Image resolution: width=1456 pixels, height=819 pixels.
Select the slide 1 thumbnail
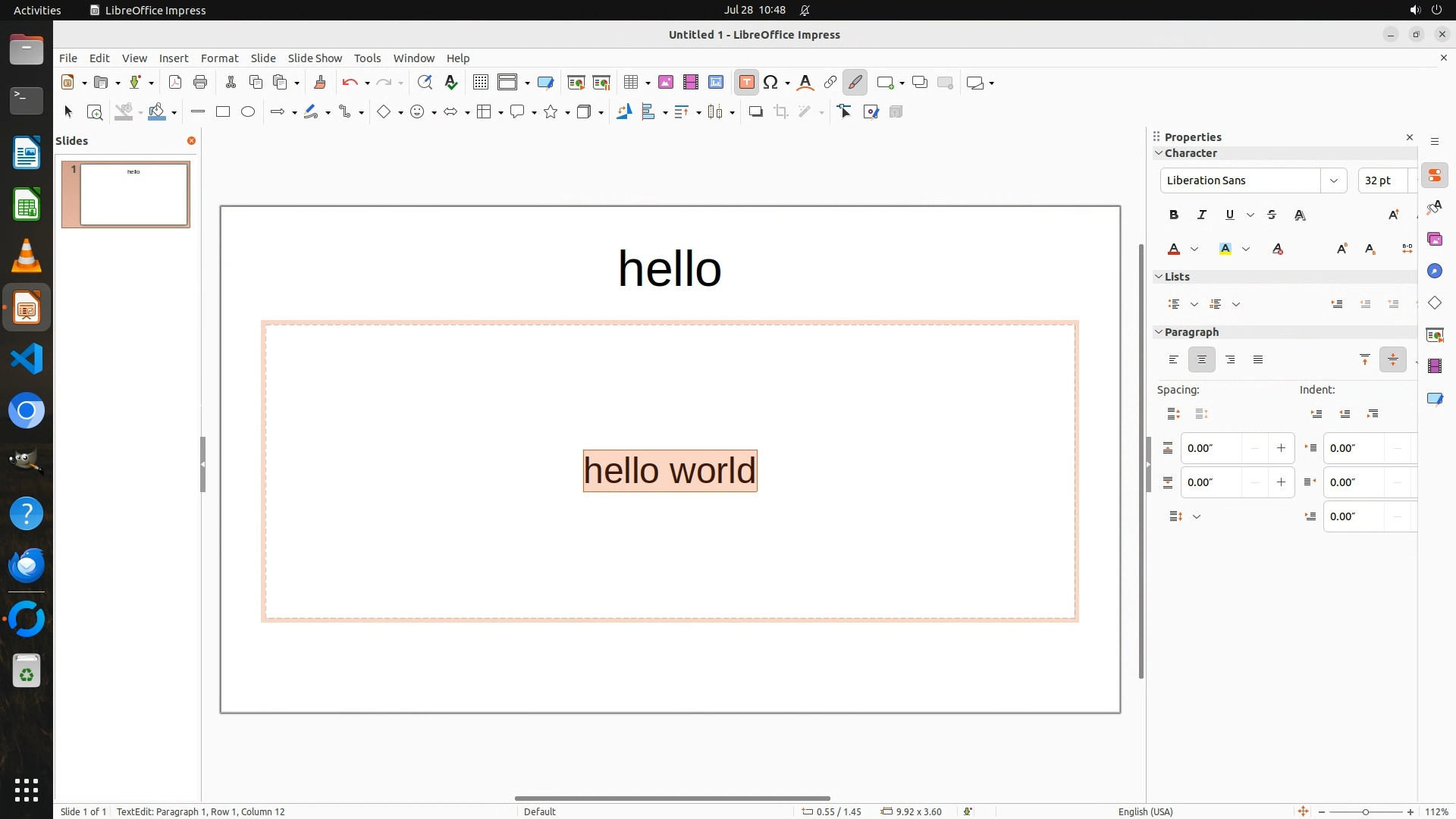coord(133,194)
